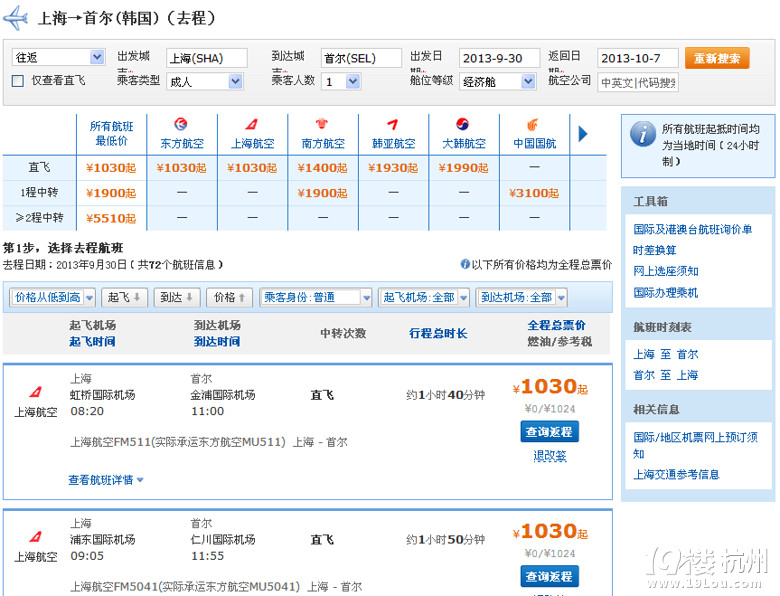Click 南方航空 one-stop price ¥1900起
Screen dimensions: 780x596
(322, 193)
